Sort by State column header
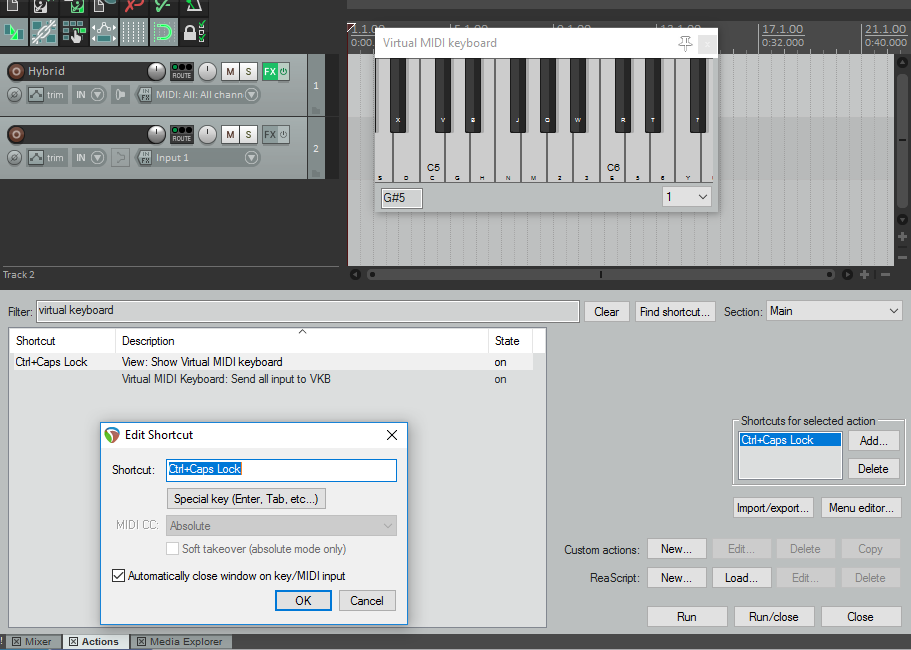 click(511, 341)
